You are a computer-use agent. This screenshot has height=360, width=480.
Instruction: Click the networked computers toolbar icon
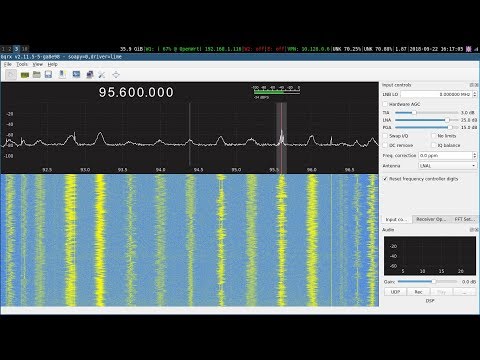pos(89,75)
